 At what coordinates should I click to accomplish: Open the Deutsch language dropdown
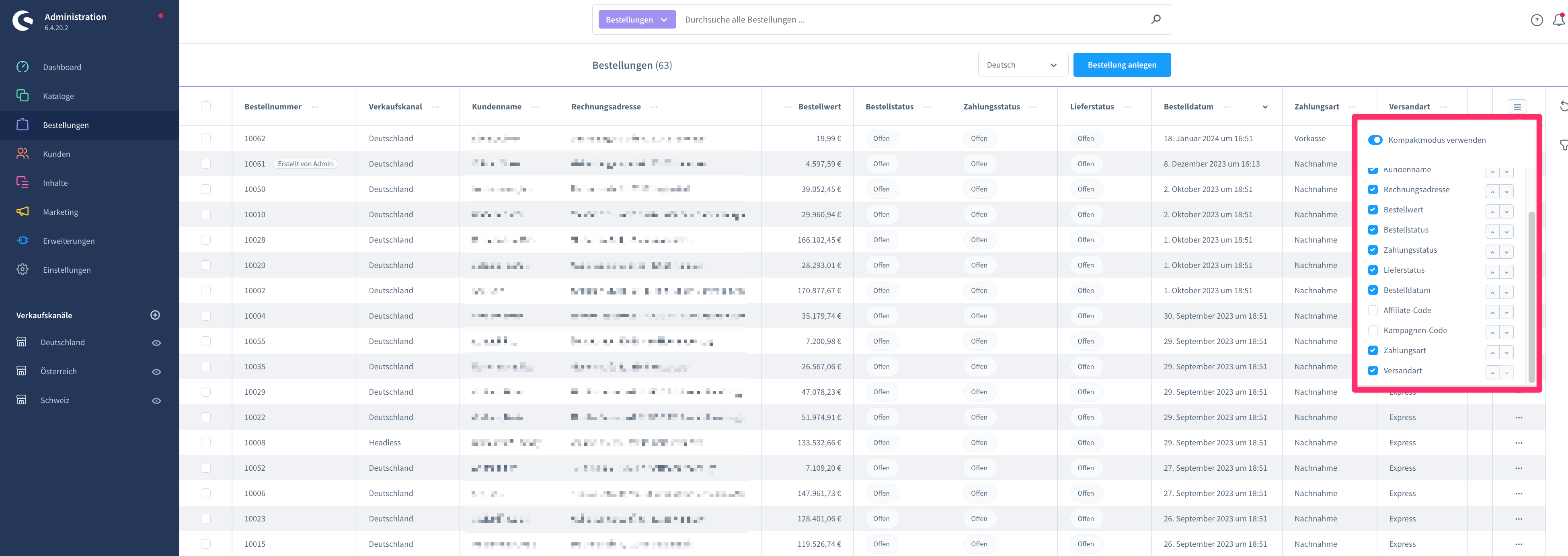1022,64
